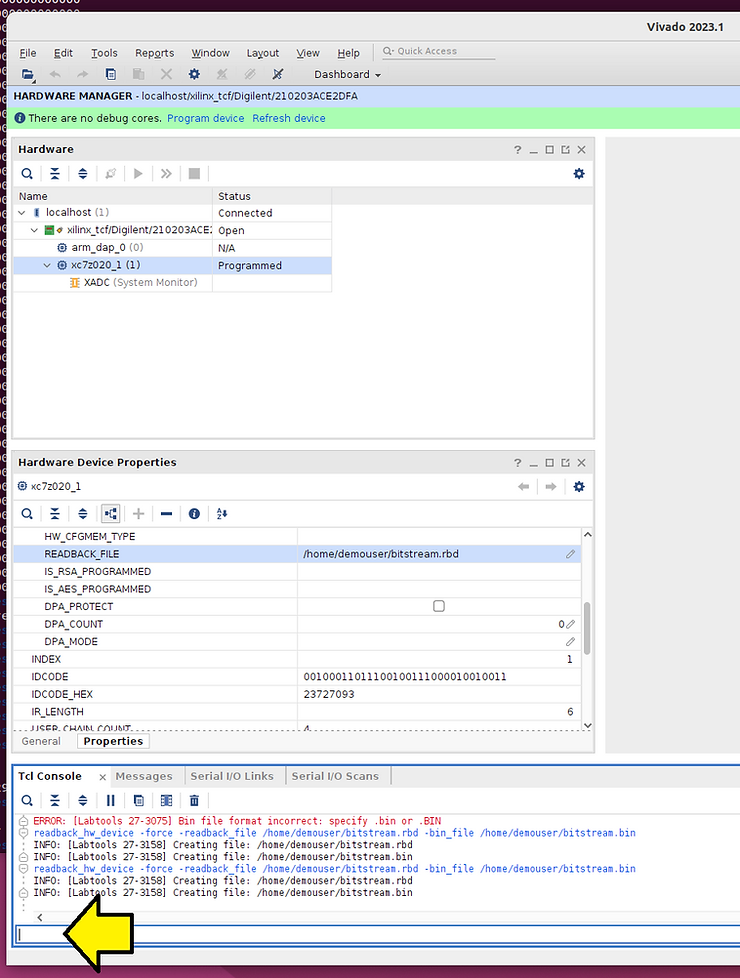The image size is (740, 978).
Task: Open the Tools menu
Action: (104, 53)
